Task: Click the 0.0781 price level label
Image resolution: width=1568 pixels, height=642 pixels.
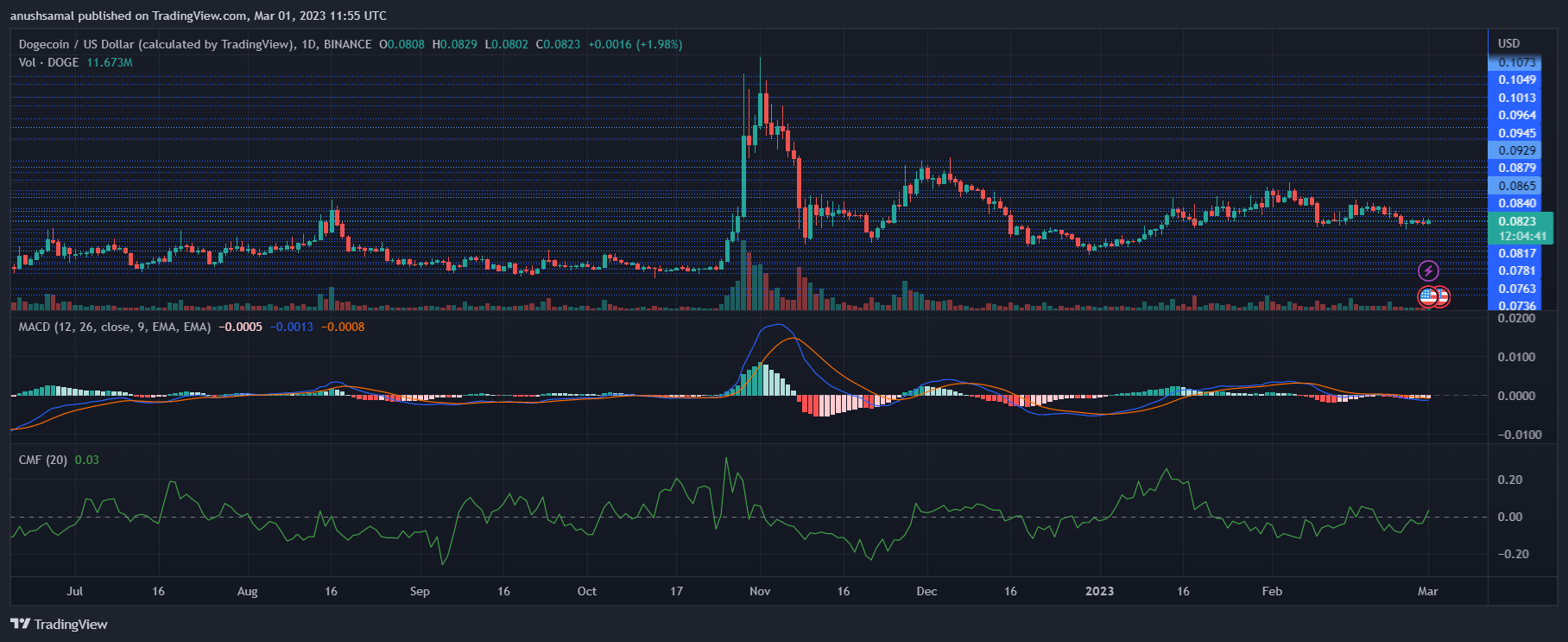Action: 1514,270
